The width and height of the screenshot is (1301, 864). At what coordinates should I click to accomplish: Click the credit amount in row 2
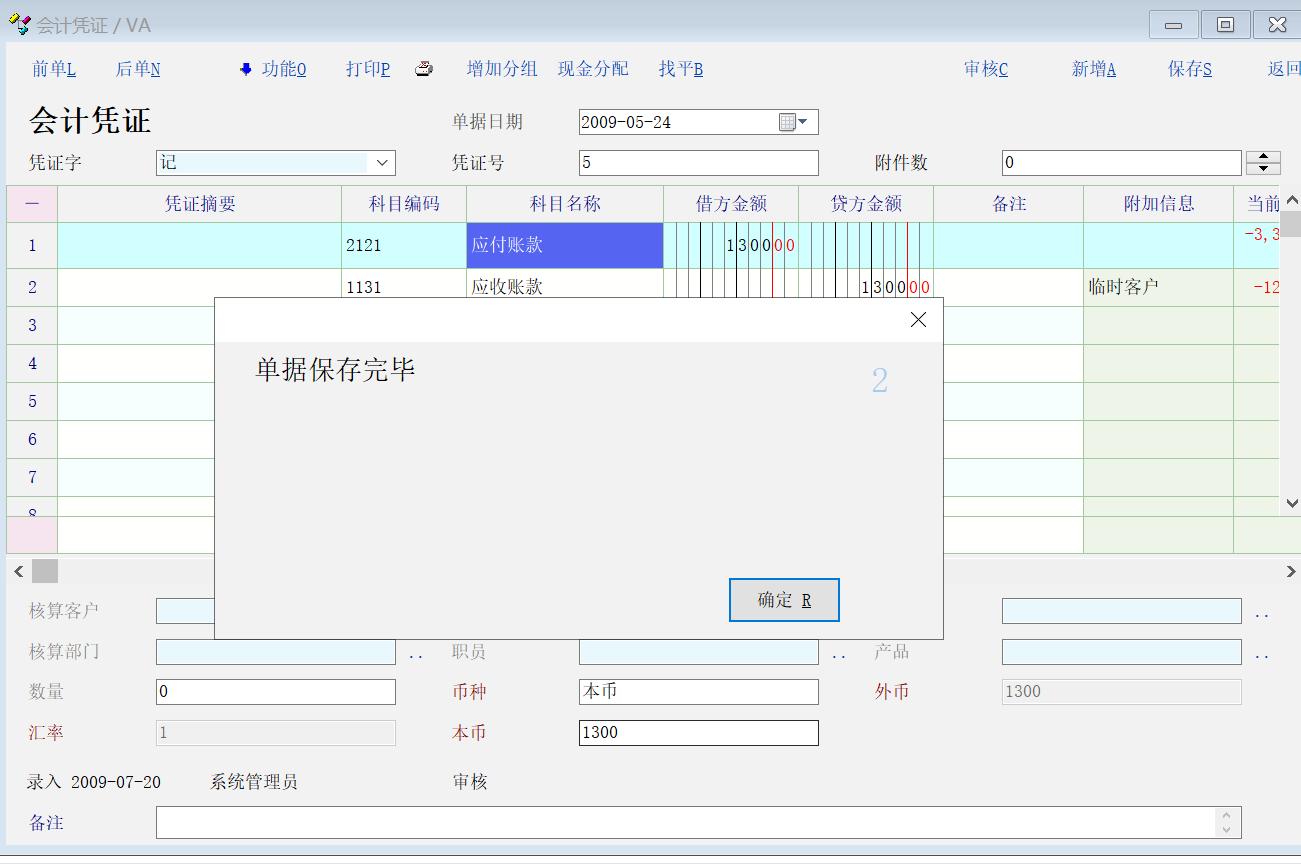tap(866, 287)
